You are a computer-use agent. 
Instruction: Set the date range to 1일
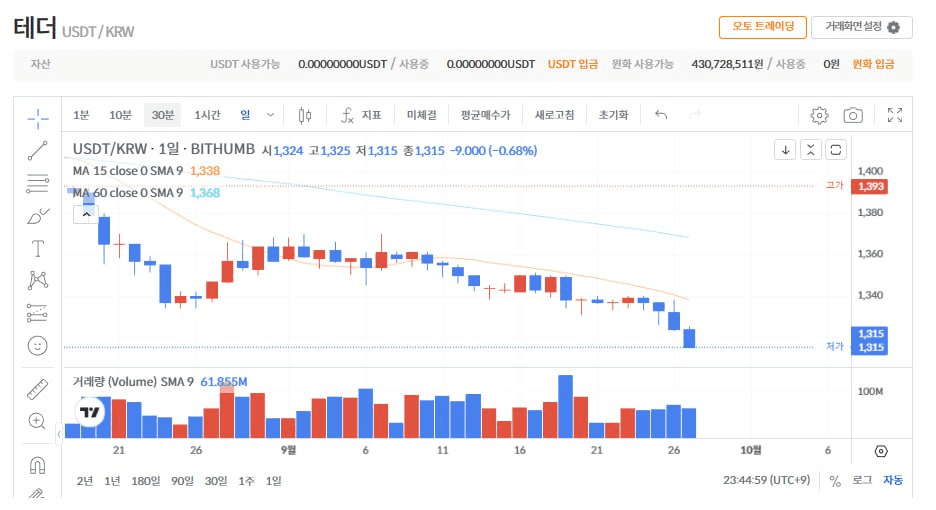273,481
